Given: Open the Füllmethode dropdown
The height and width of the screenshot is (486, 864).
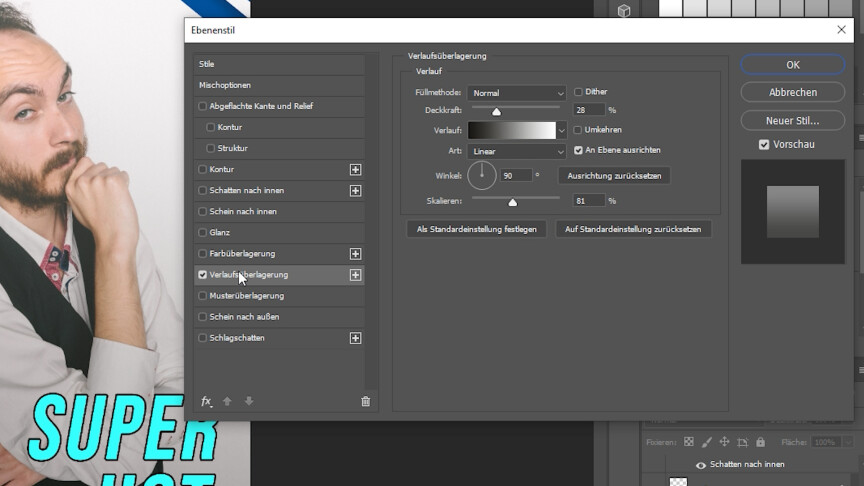Looking at the screenshot, I should [517, 93].
